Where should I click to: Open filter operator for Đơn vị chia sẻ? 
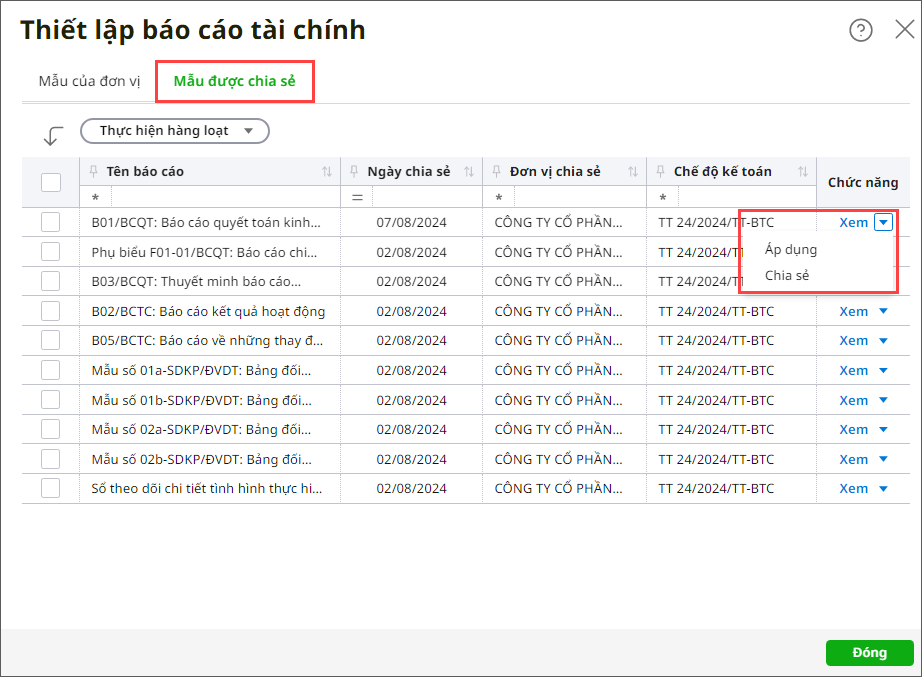coord(499,197)
